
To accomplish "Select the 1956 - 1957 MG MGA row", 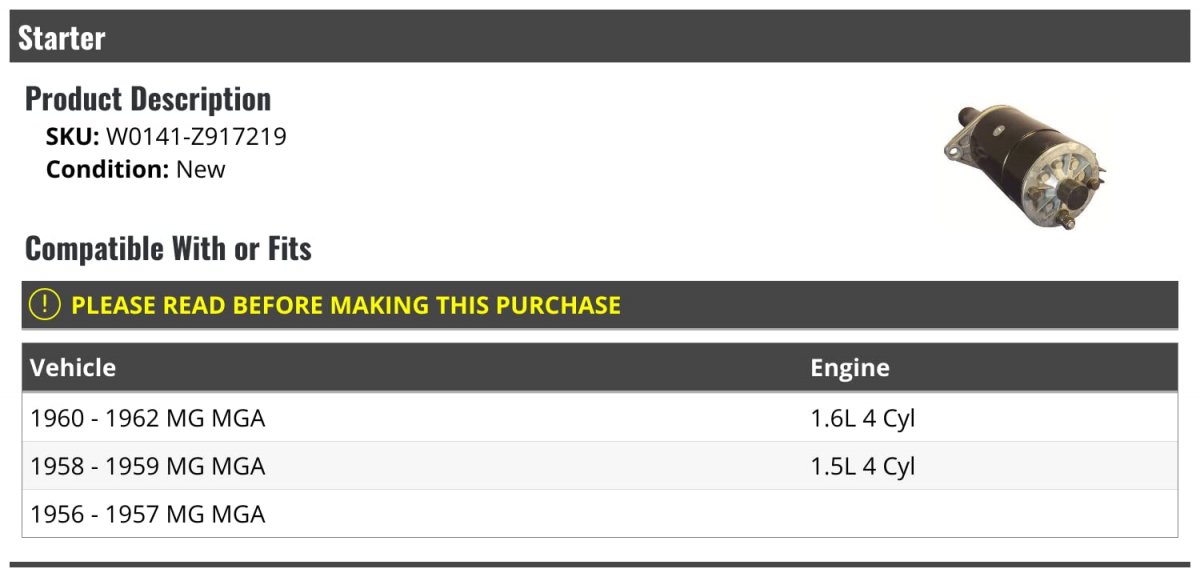I will [600, 514].
